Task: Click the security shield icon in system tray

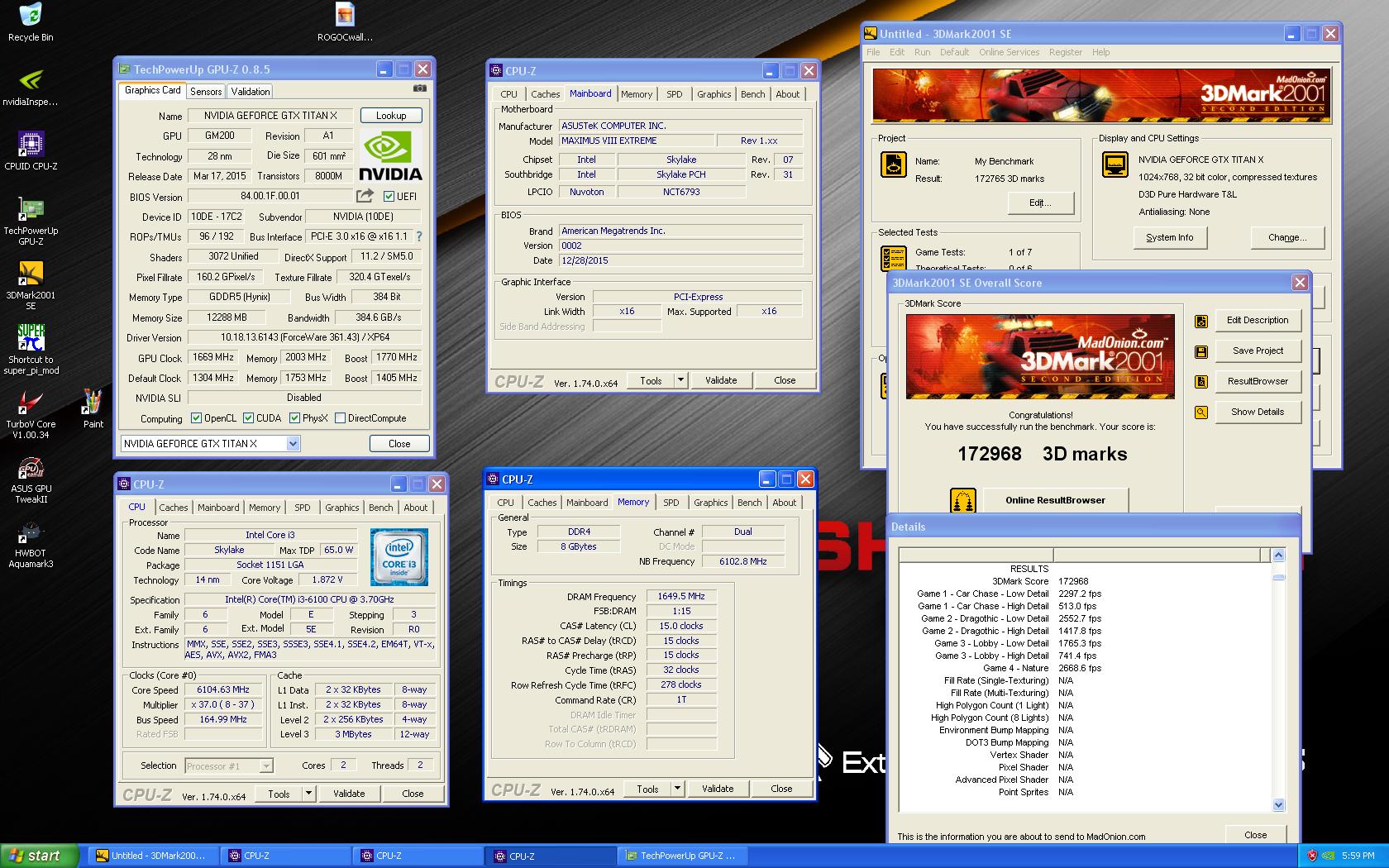Action: (x=1312, y=856)
